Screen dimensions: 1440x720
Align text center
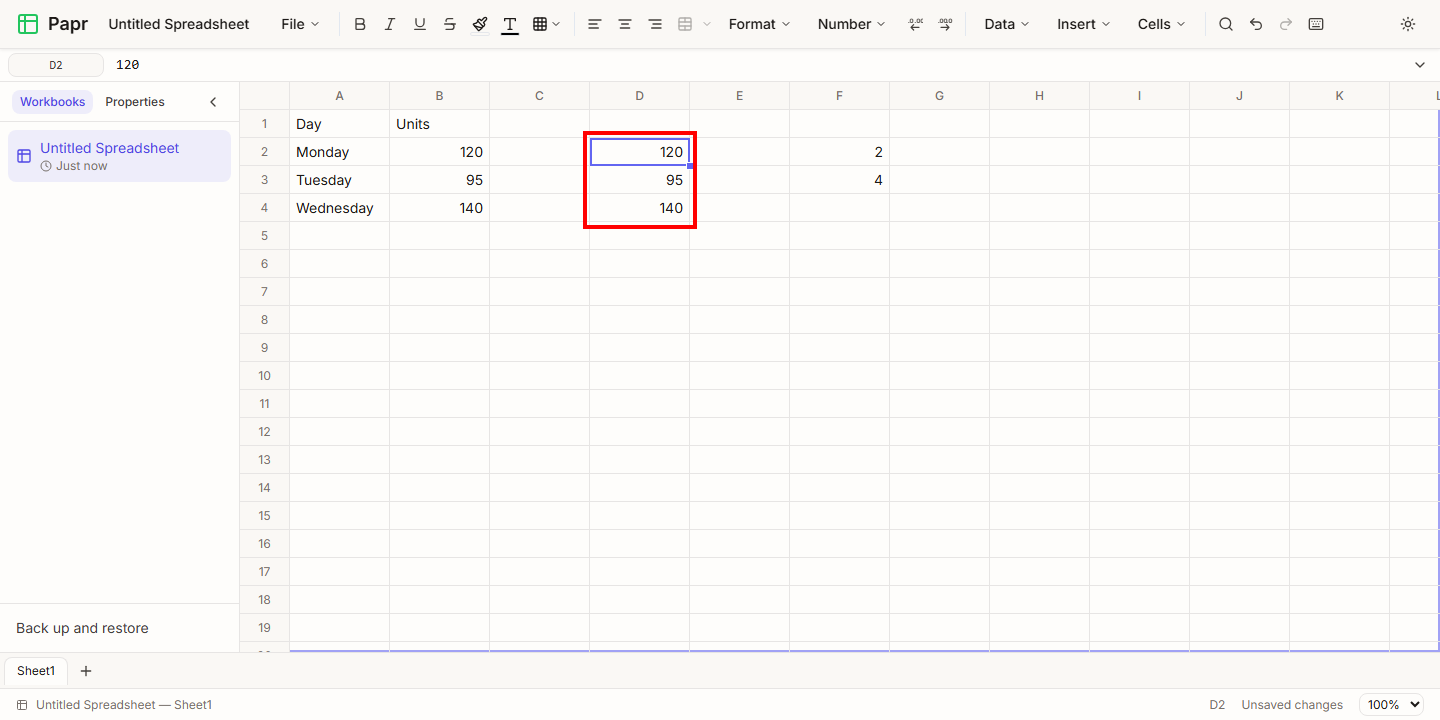[625, 24]
